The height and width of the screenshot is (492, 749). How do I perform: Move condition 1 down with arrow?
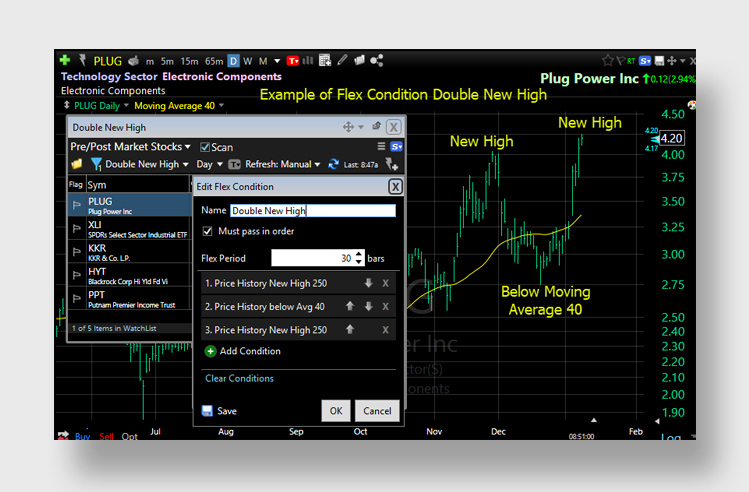[368, 283]
